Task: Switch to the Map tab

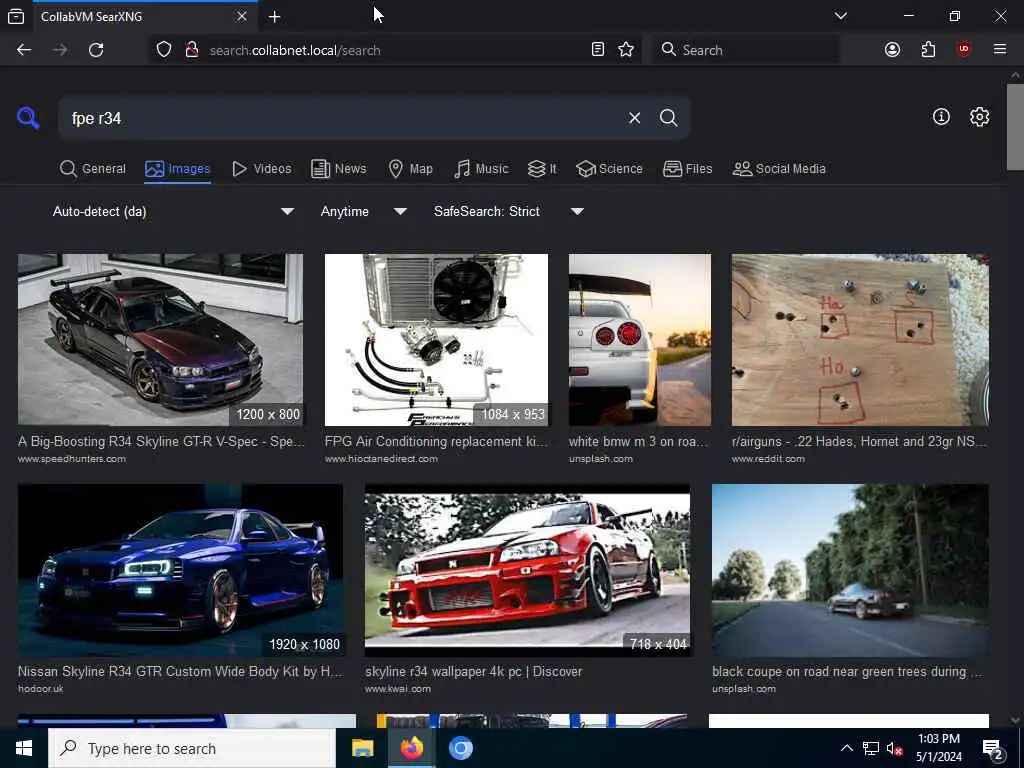Action: click(x=411, y=168)
